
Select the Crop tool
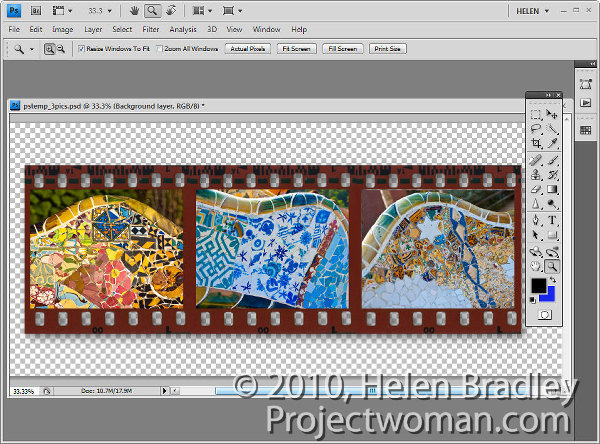tap(536, 144)
